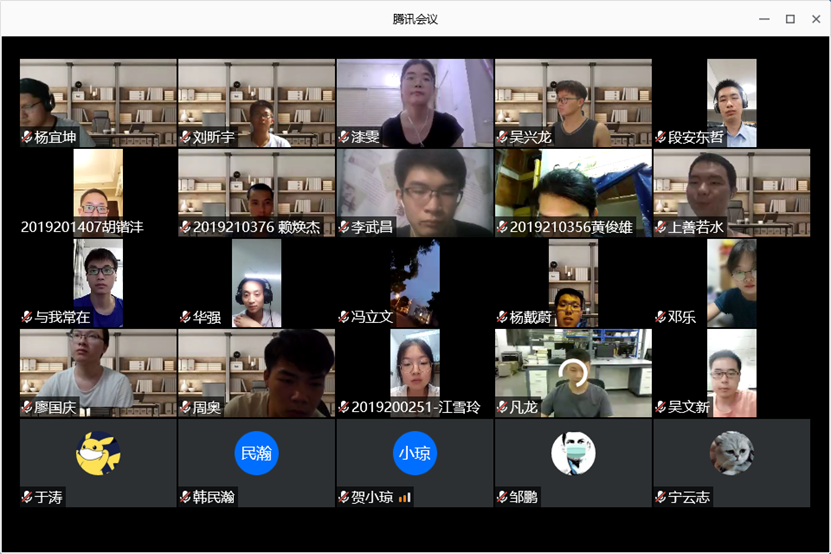This screenshot has width=831, height=554.
Task: Click 邹鹏's masked doctor avatar
Action: 573,453
